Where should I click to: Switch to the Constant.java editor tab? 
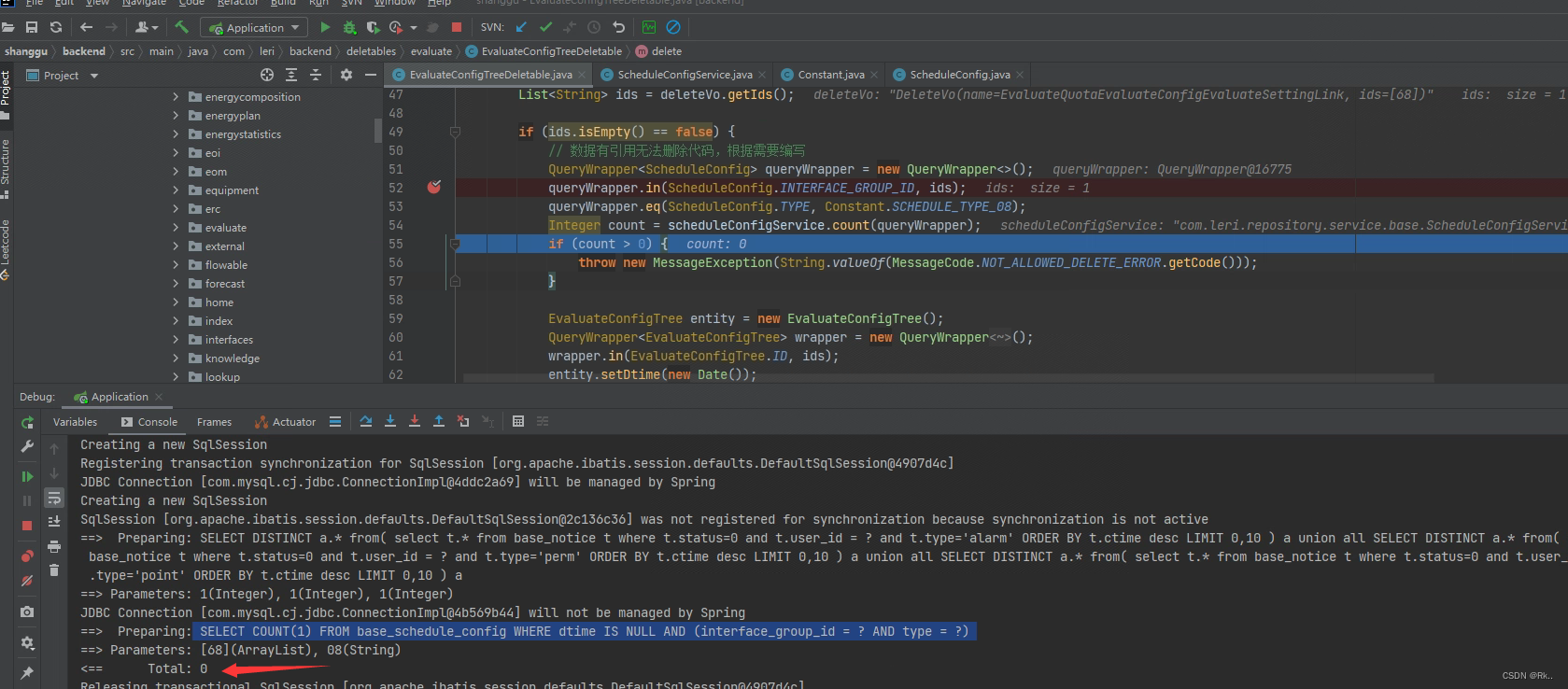point(831,75)
